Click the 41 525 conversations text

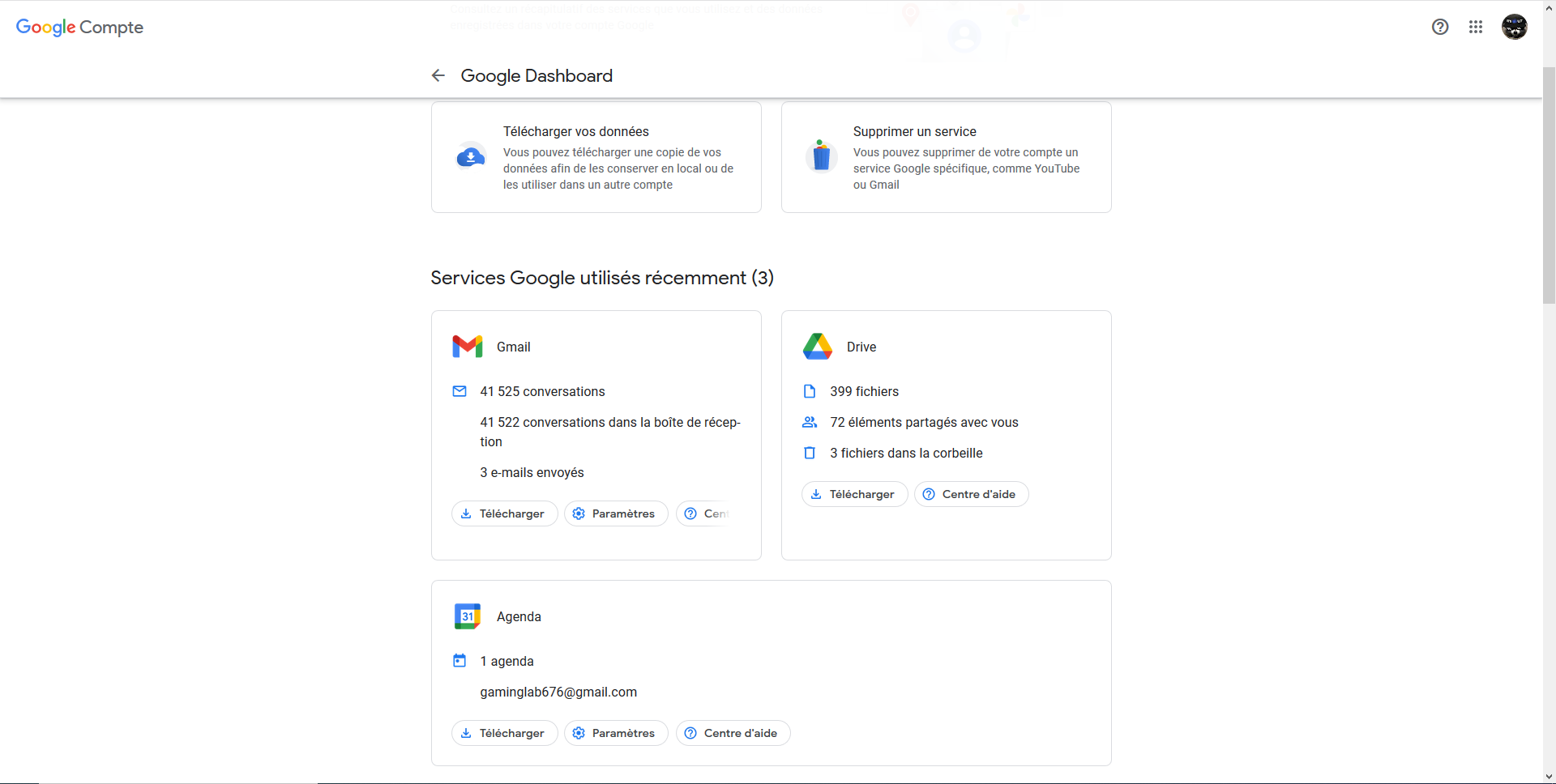542,391
